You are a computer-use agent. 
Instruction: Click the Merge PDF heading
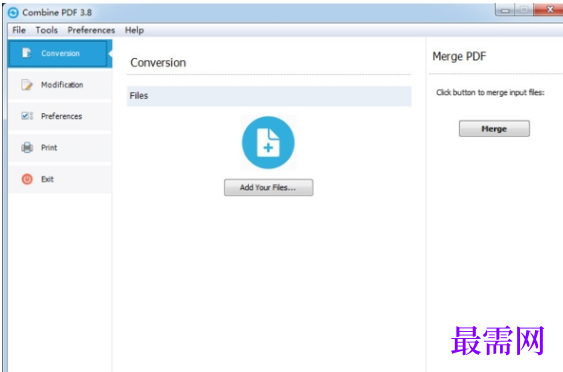tap(459, 56)
